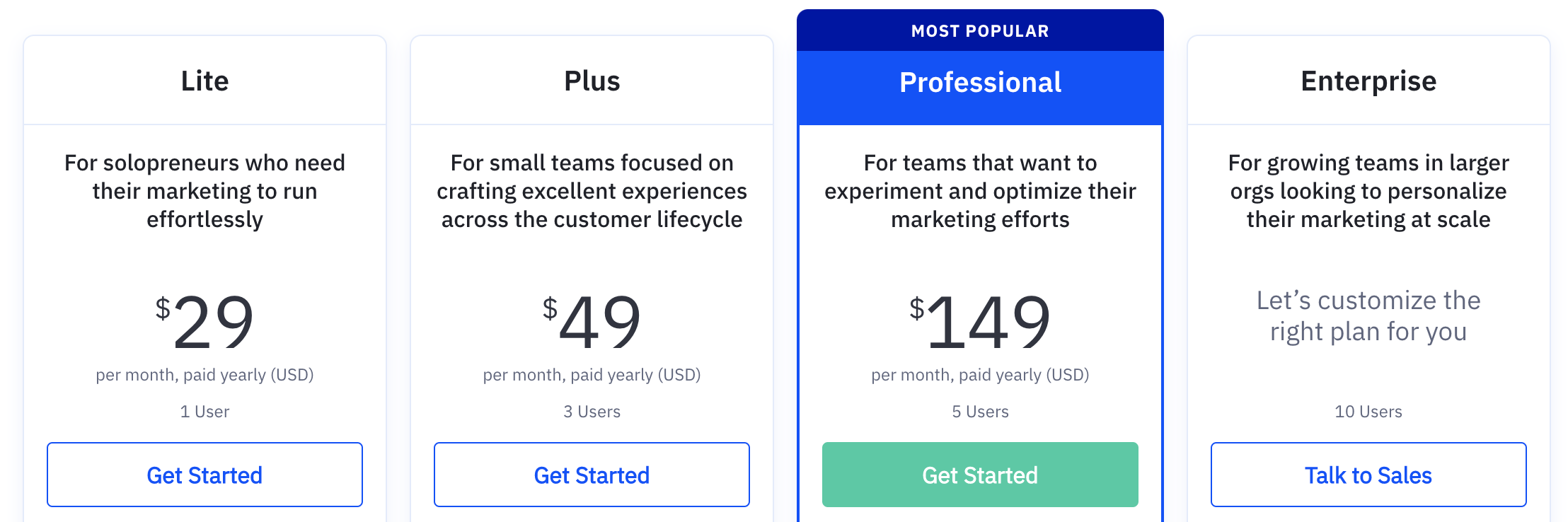
Task: Select the Professional plan header
Action: coord(980,83)
